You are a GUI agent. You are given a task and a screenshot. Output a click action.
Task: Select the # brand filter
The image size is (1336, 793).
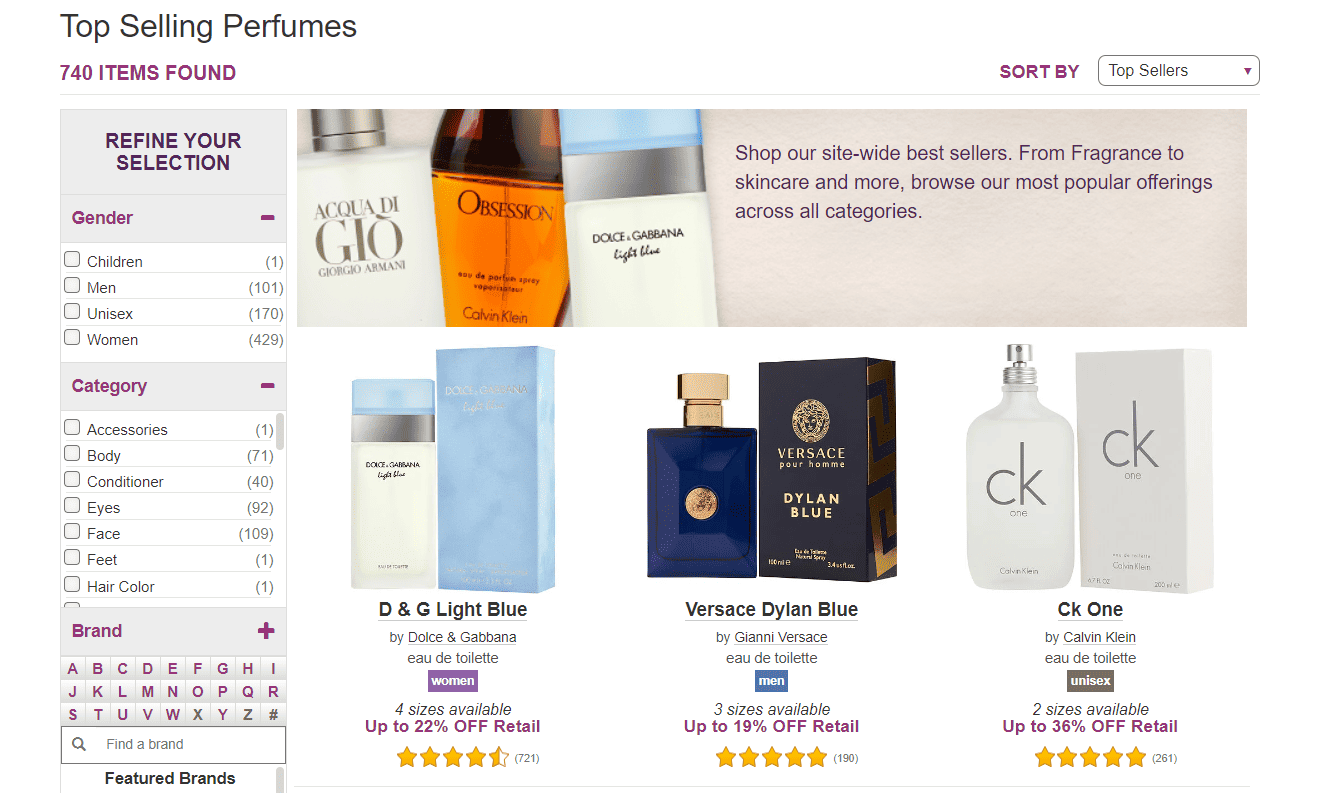pos(273,715)
